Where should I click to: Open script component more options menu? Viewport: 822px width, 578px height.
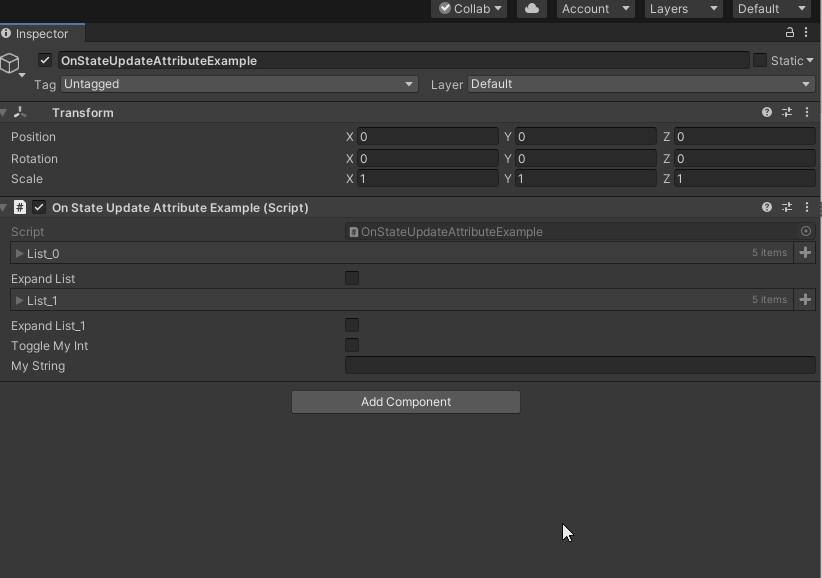(806, 208)
